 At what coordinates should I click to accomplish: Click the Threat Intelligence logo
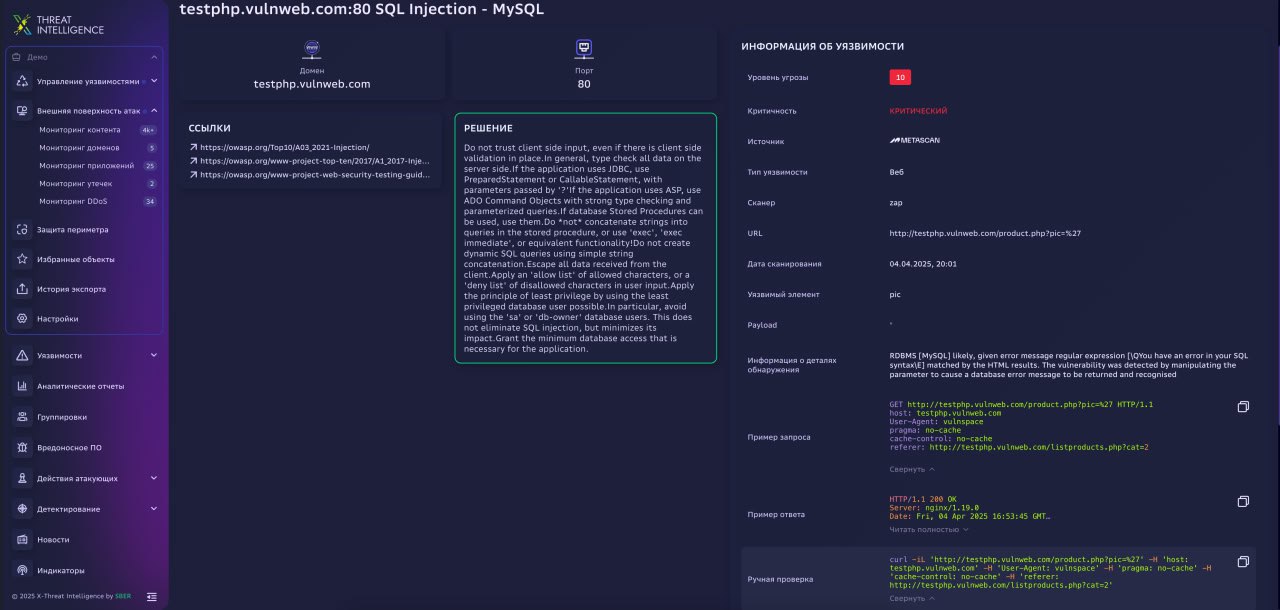pyautogui.click(x=58, y=24)
